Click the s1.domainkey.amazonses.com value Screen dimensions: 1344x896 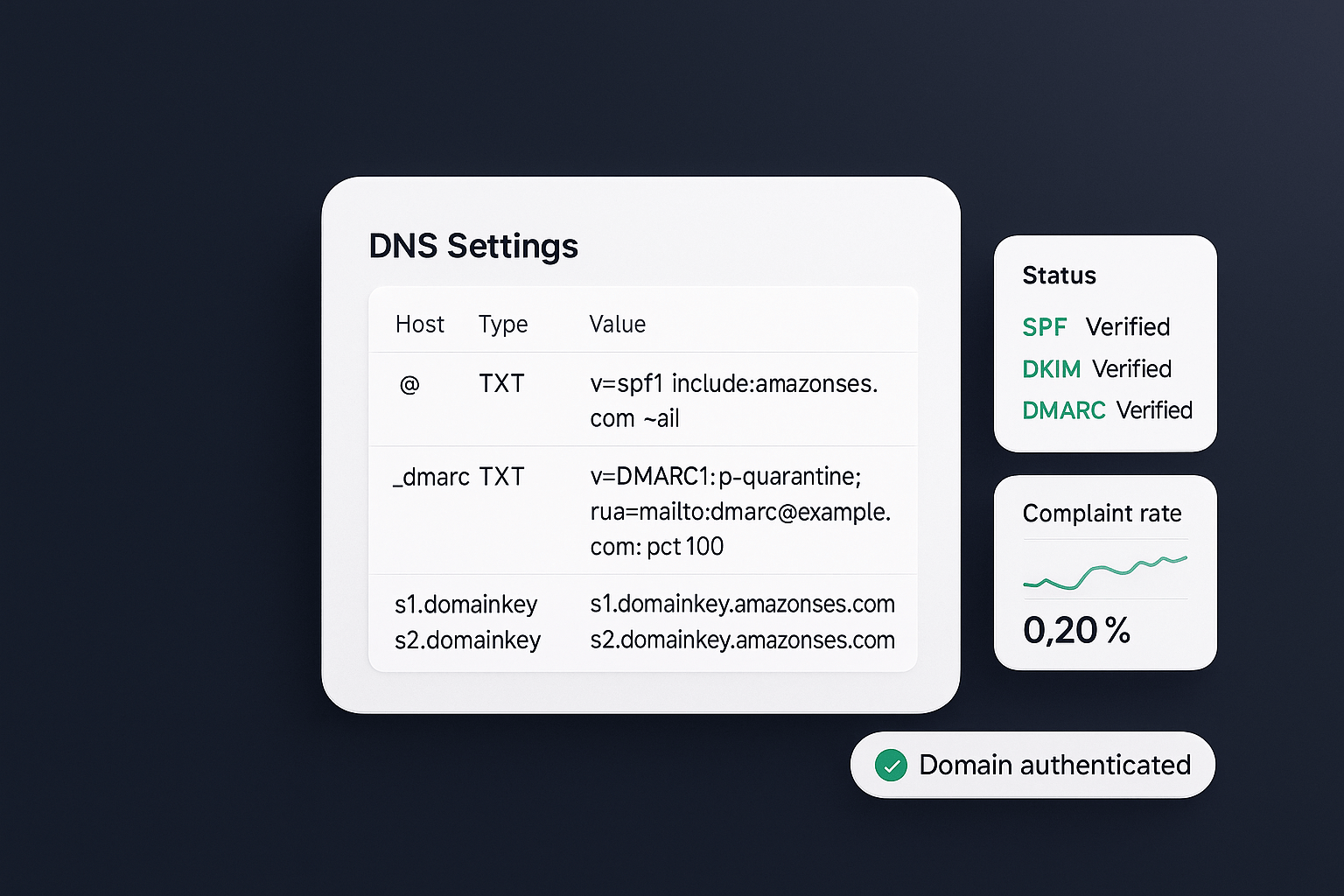click(742, 605)
